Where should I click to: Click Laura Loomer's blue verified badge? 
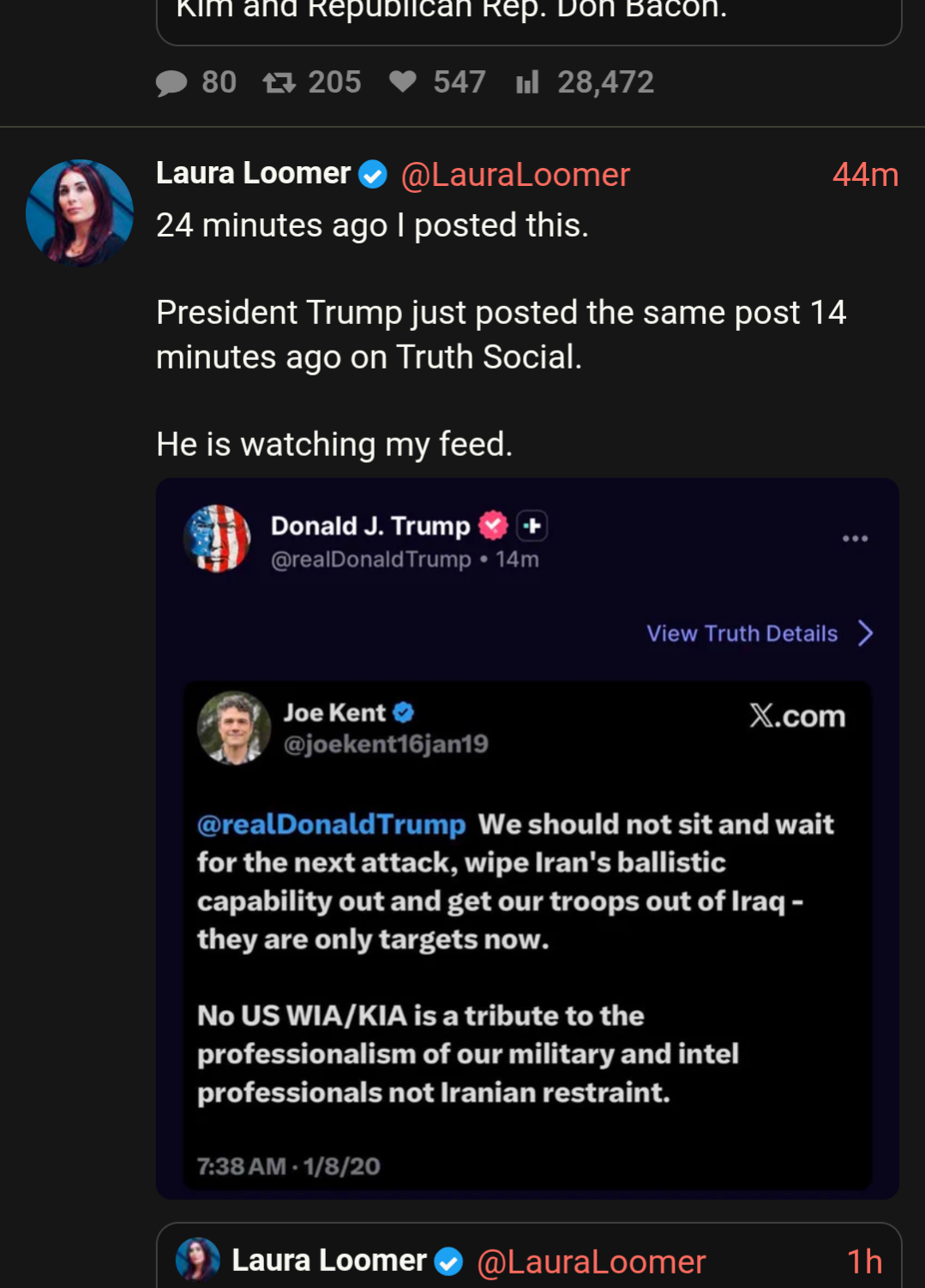pos(372,175)
